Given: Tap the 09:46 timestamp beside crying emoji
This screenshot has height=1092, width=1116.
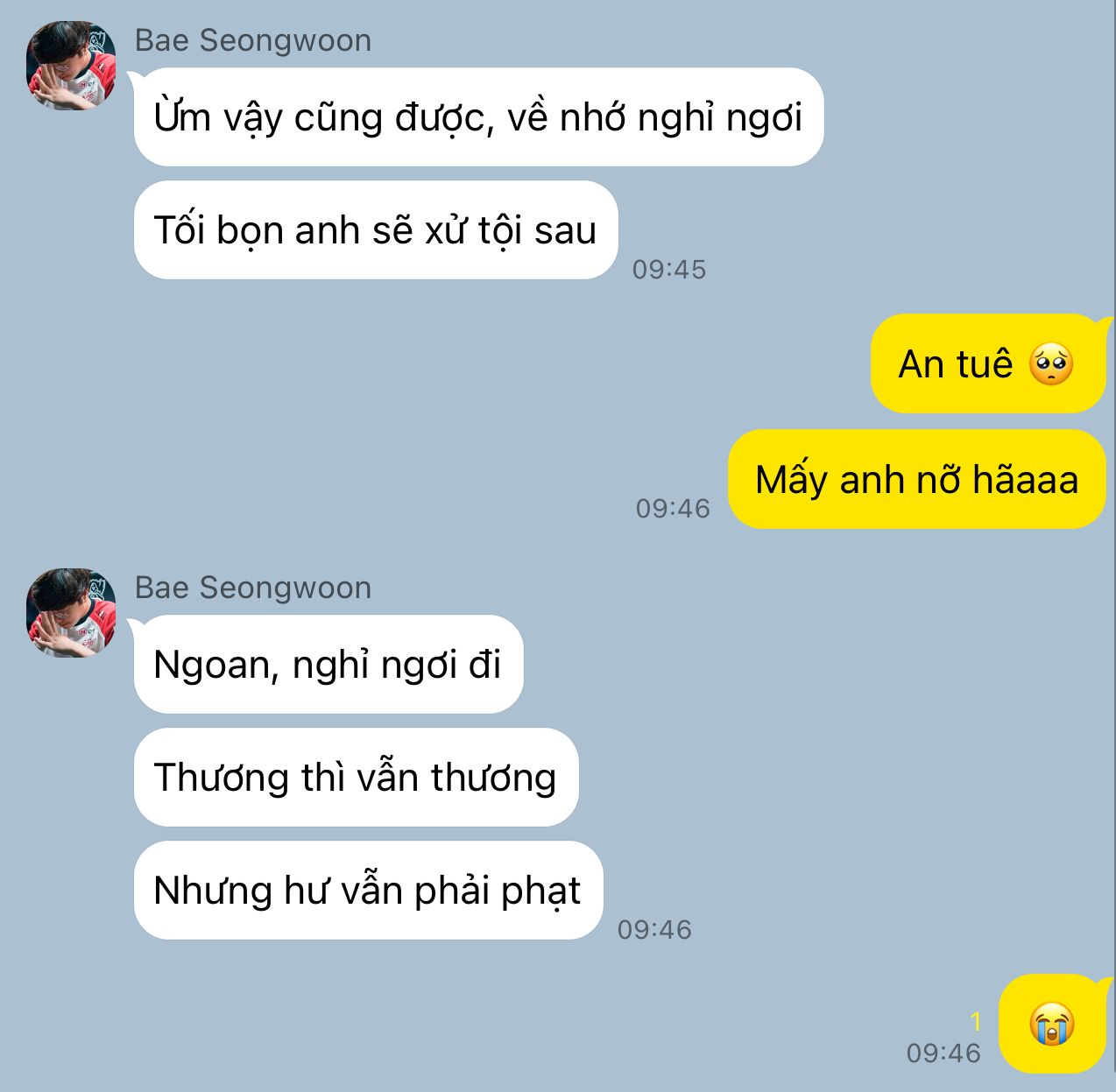Looking at the screenshot, I should [x=943, y=1053].
